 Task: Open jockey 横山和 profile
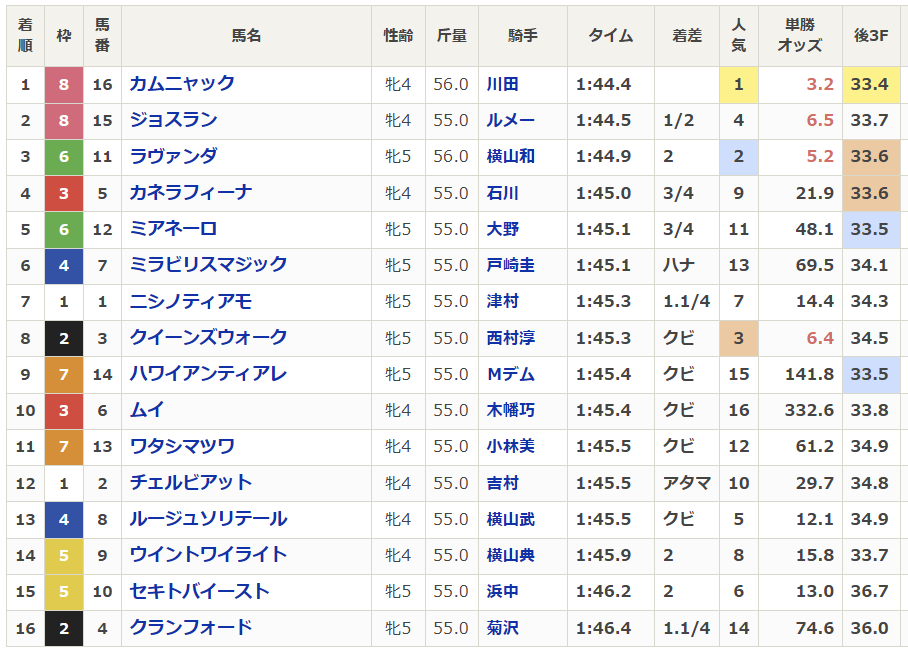coord(510,156)
